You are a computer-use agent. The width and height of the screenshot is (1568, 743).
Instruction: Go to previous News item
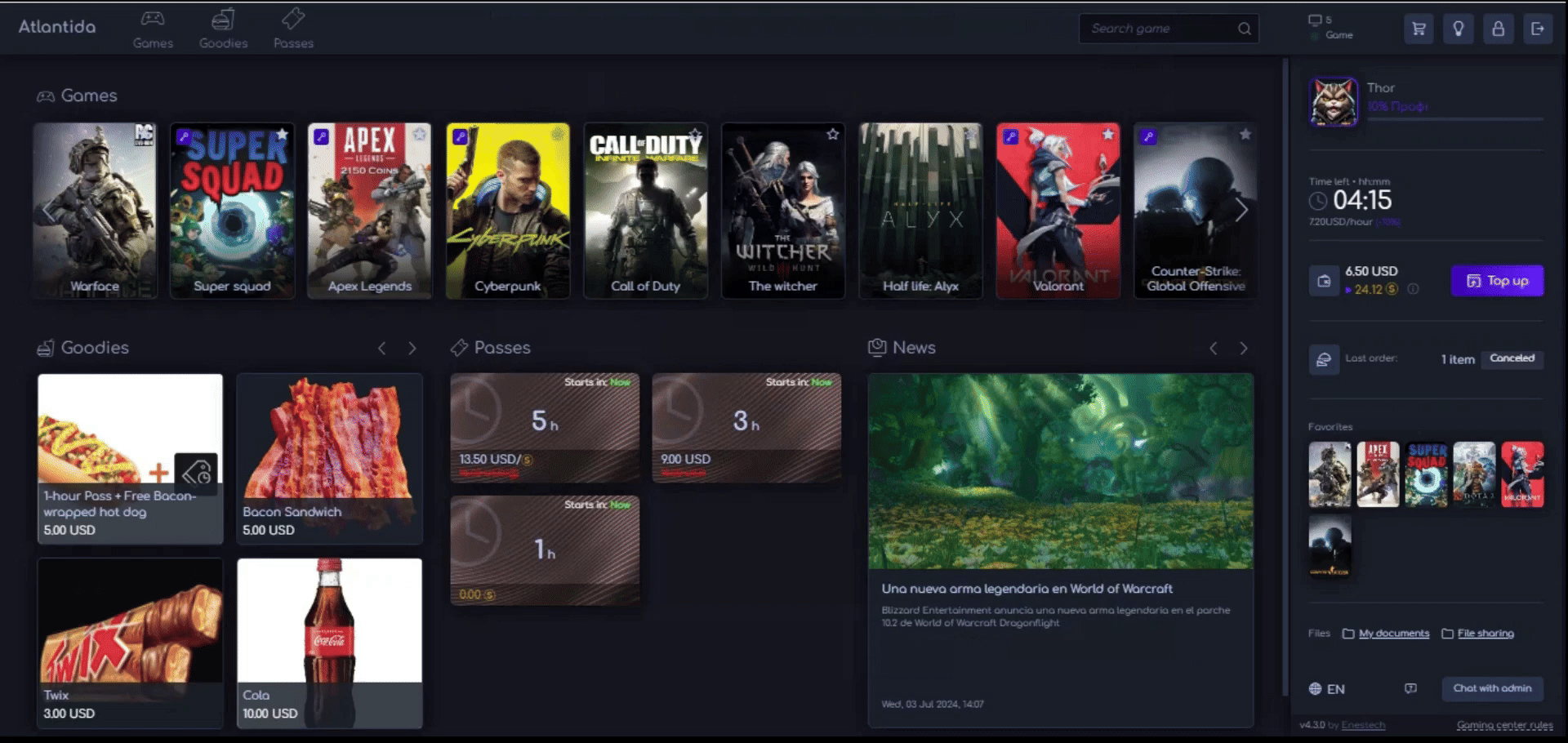pyautogui.click(x=1214, y=349)
